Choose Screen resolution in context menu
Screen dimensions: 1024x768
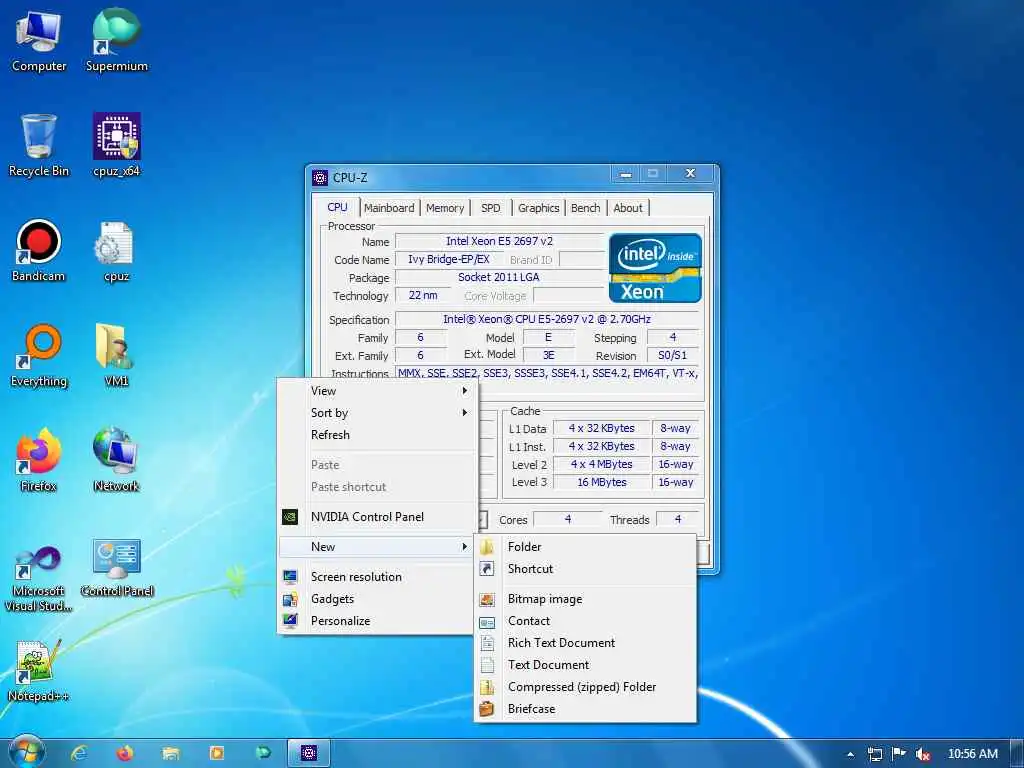(x=377, y=577)
